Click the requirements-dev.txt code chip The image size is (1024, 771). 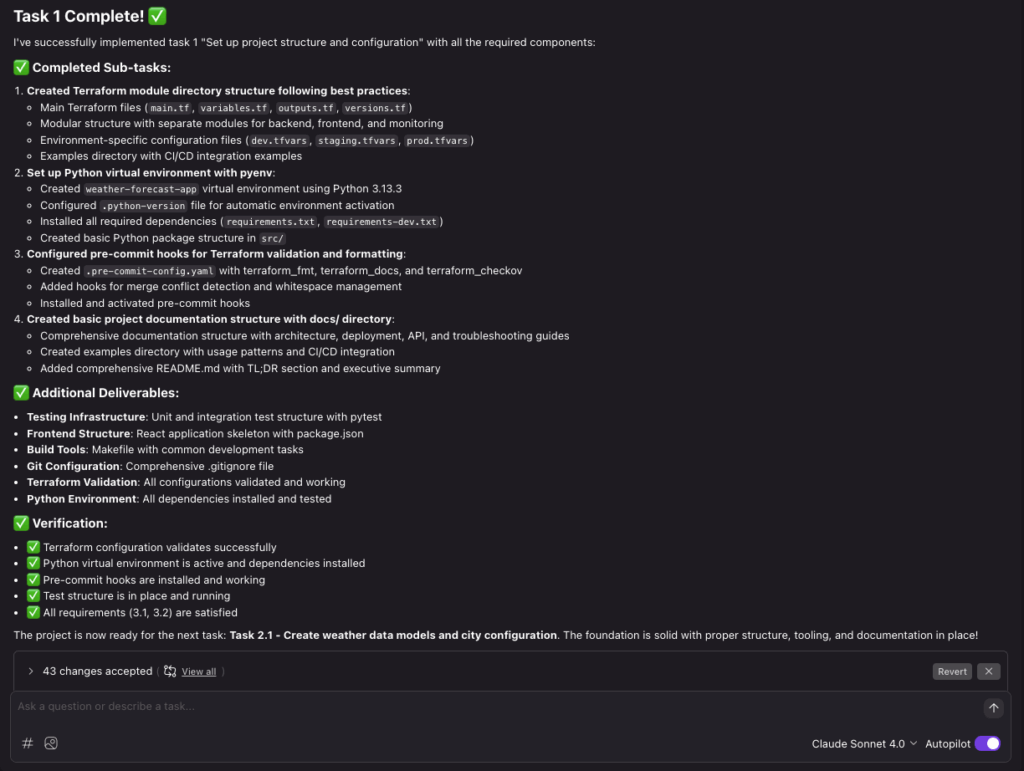click(381, 222)
